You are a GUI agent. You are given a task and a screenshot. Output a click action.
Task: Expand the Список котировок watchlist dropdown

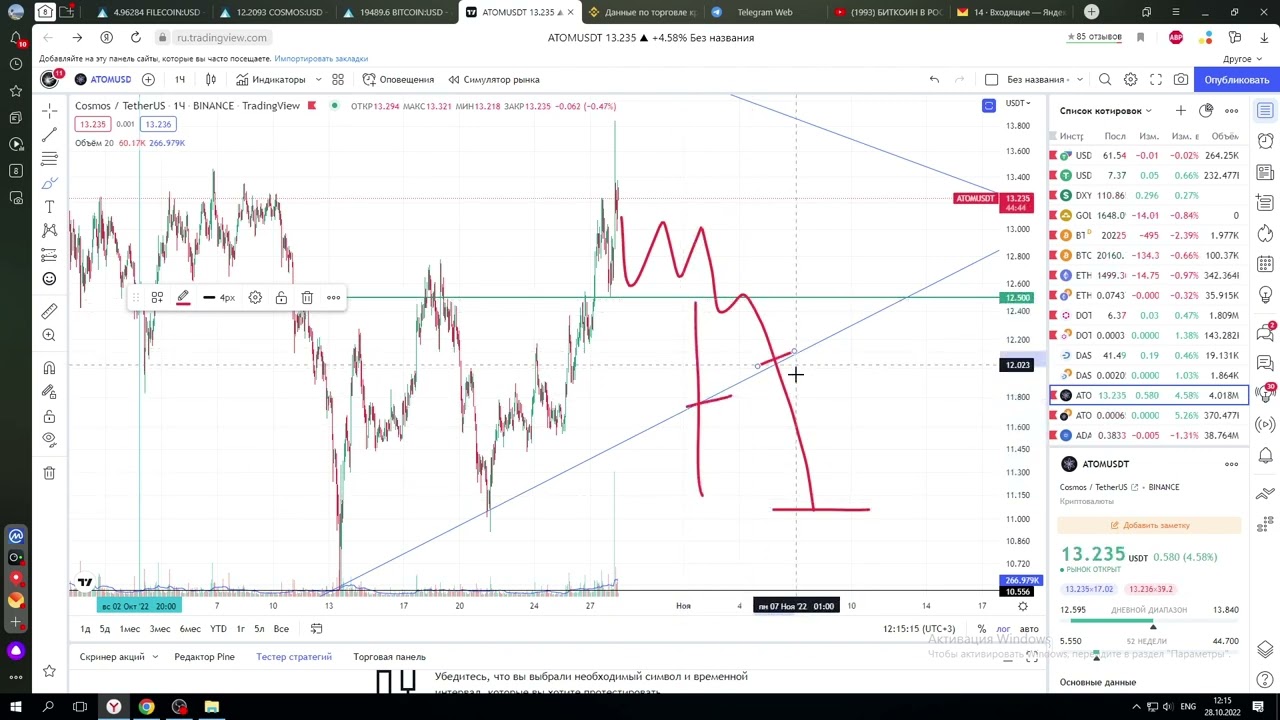[x=1106, y=110]
